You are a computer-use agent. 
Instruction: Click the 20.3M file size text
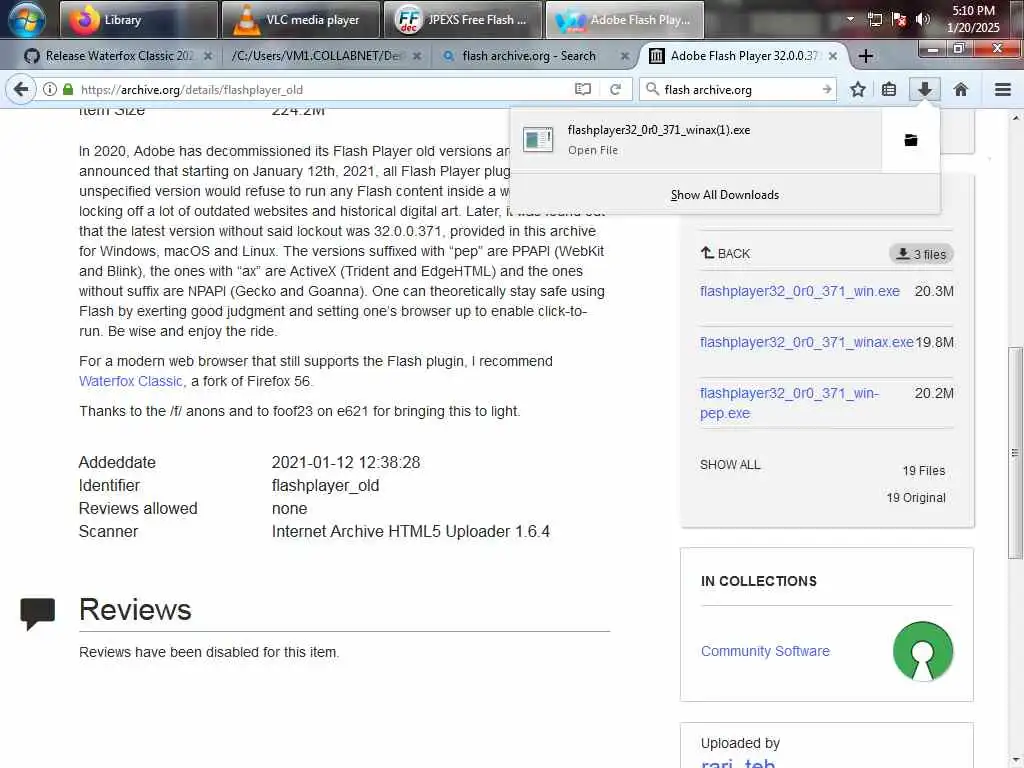[934, 291]
